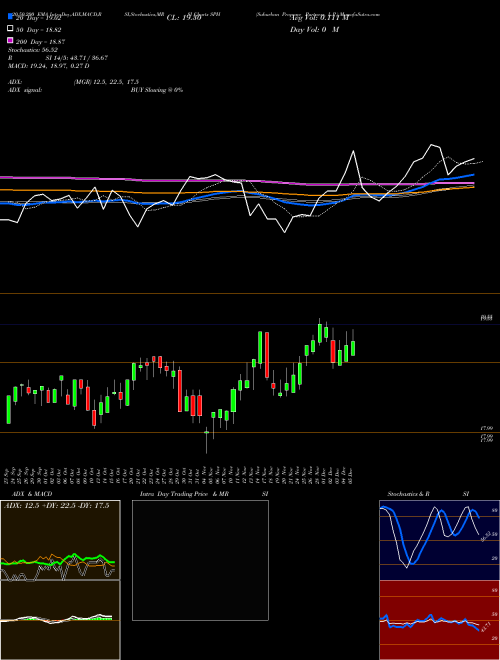
Task: Click the 'ADX signal:' label
Action: pos(25,90)
